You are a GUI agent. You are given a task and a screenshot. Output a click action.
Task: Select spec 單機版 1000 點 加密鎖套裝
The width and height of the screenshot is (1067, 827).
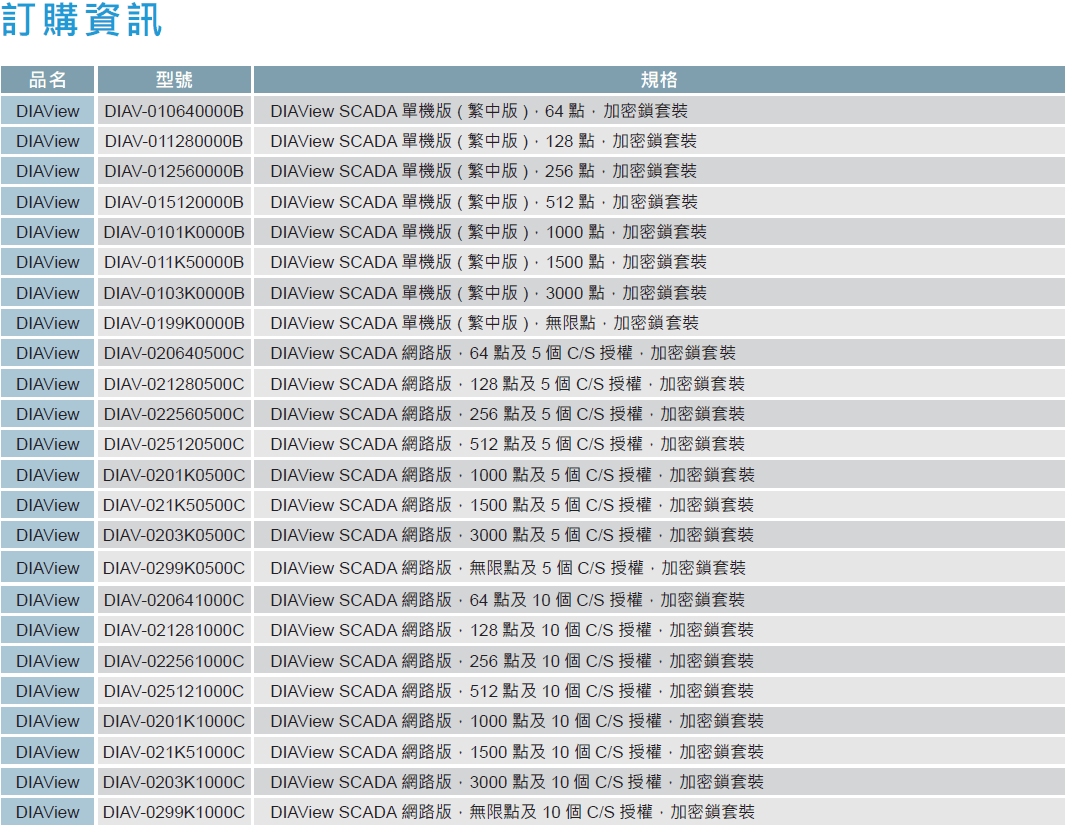click(489, 232)
